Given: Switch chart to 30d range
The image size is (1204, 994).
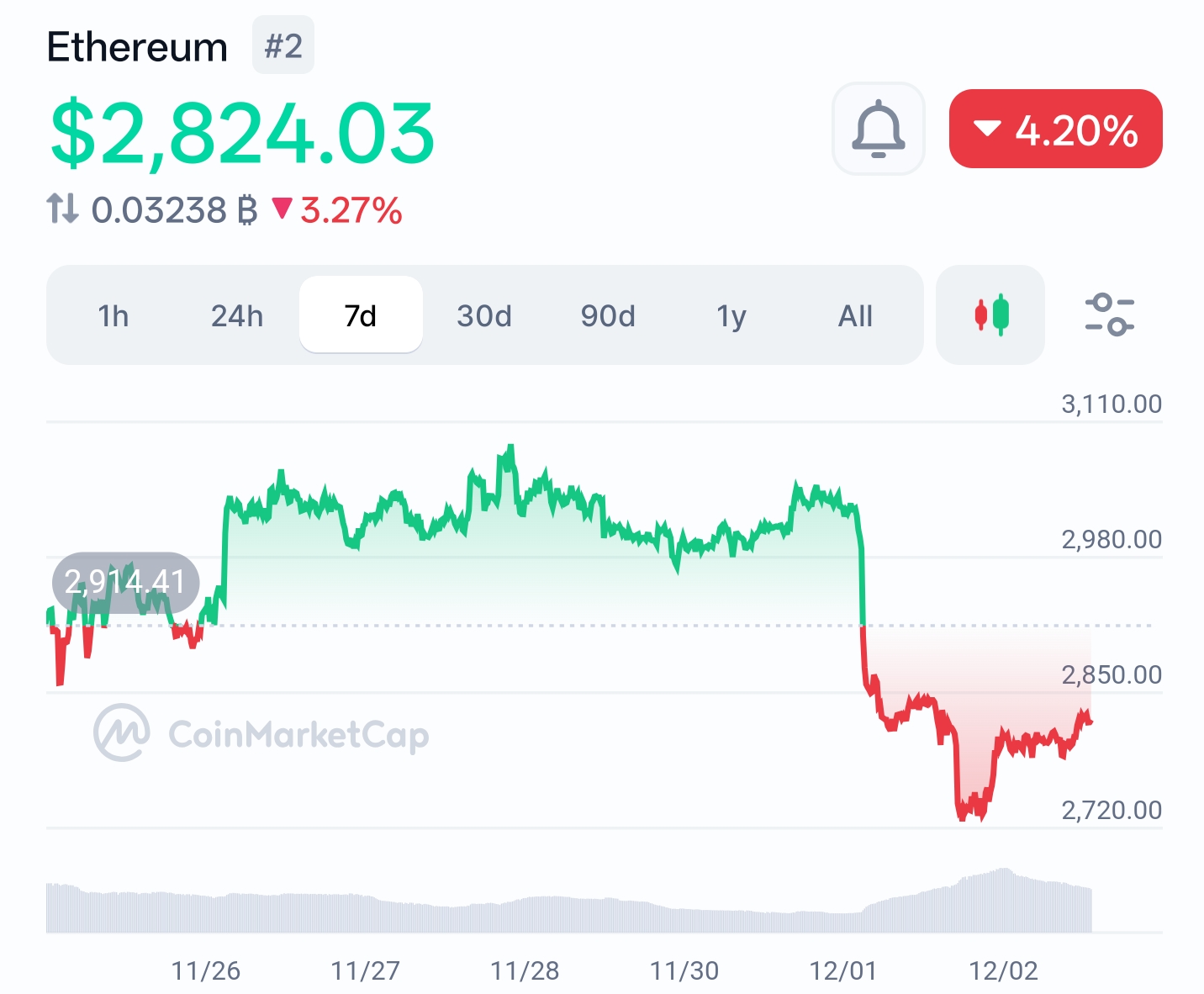Looking at the screenshot, I should pyautogui.click(x=484, y=315).
